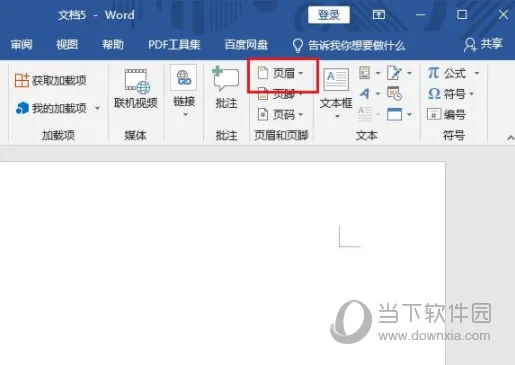
Task: Expand the Equation (公式) dropdown arrow
Action: point(477,73)
